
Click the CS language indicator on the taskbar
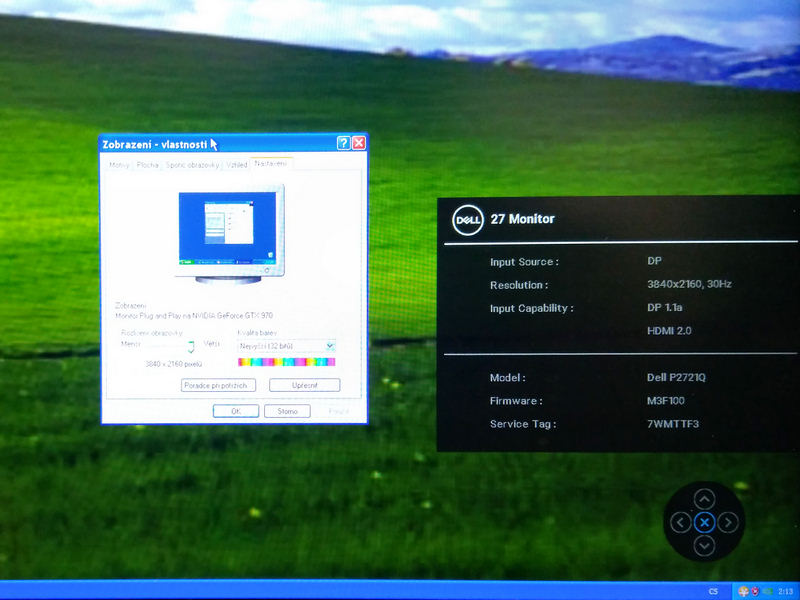tap(713, 591)
